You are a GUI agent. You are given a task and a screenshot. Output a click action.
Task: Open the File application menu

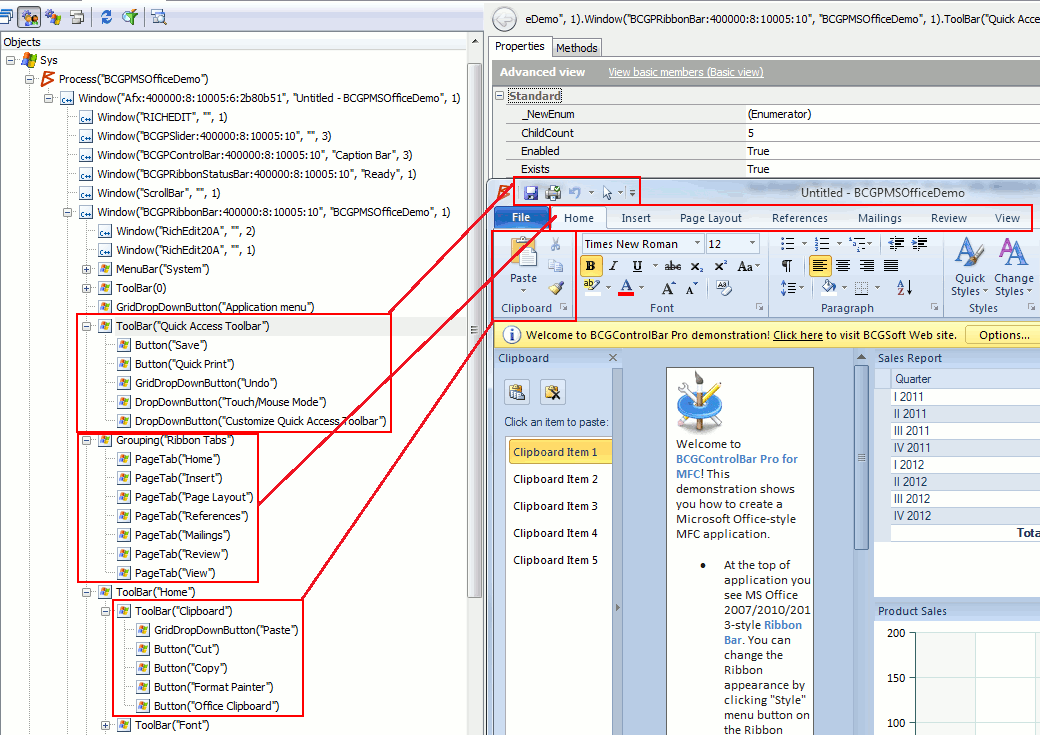521,218
